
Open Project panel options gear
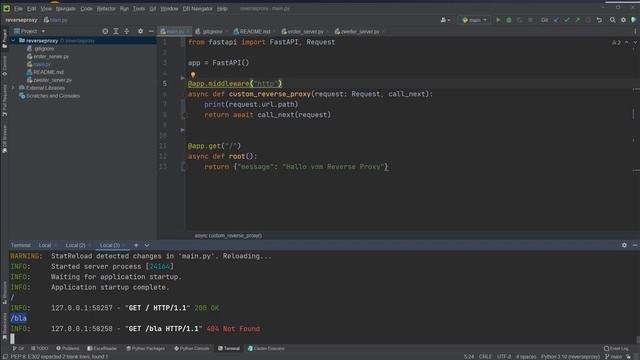point(140,31)
